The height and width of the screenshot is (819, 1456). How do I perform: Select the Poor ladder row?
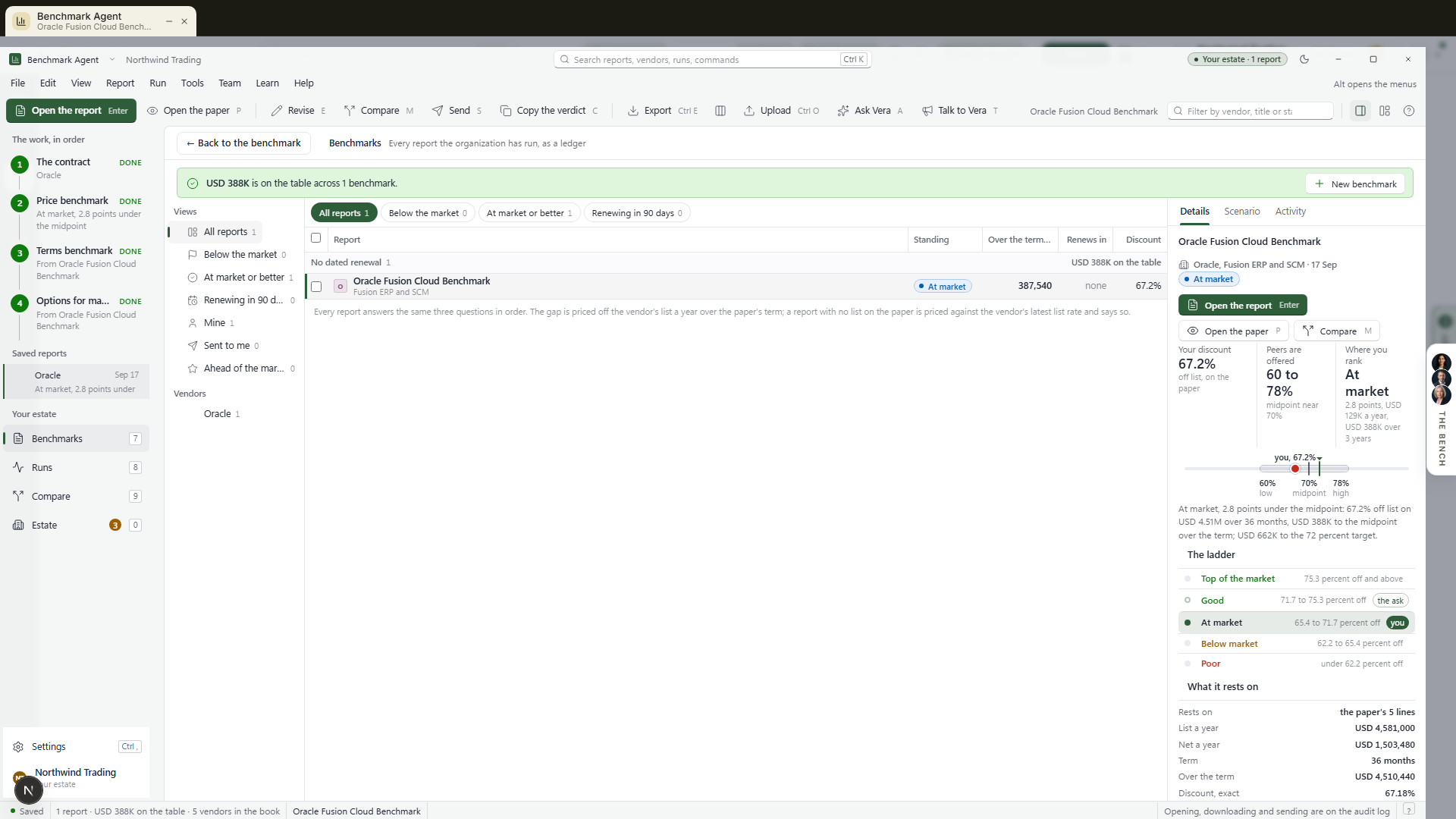coord(1297,664)
